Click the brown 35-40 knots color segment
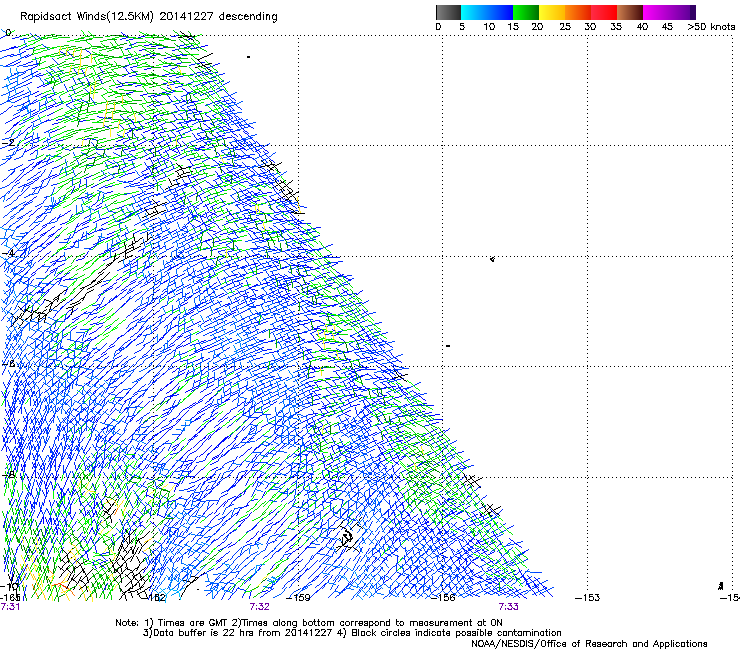 click(630, 12)
